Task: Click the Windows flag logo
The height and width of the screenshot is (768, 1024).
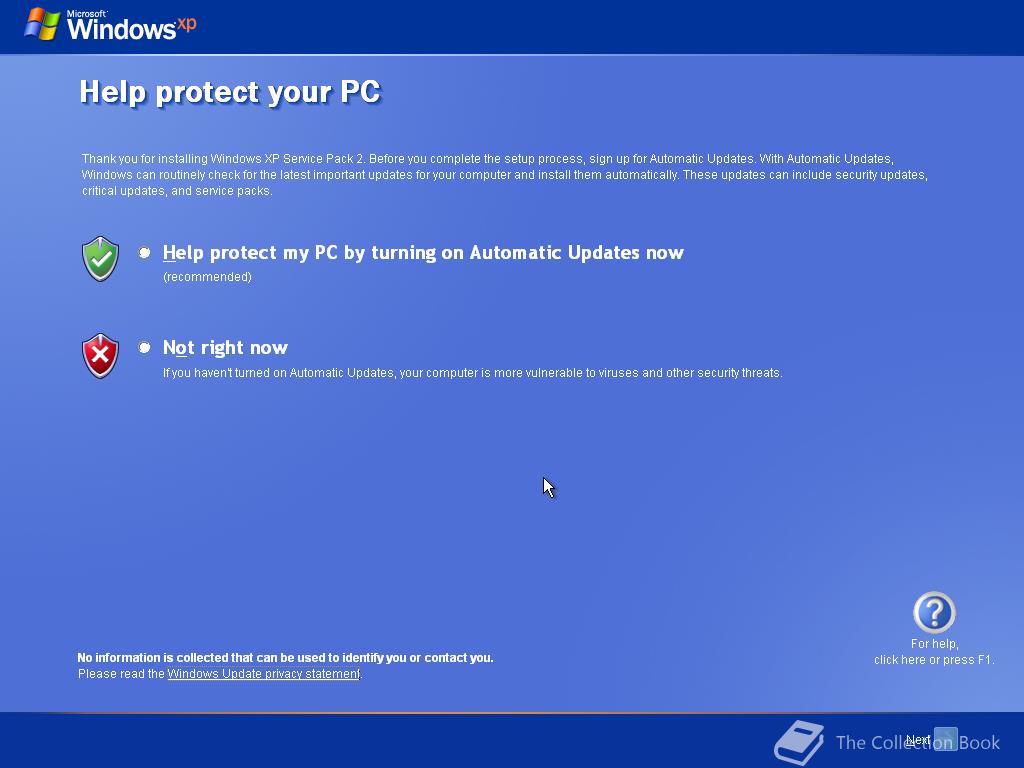Action: point(42,25)
